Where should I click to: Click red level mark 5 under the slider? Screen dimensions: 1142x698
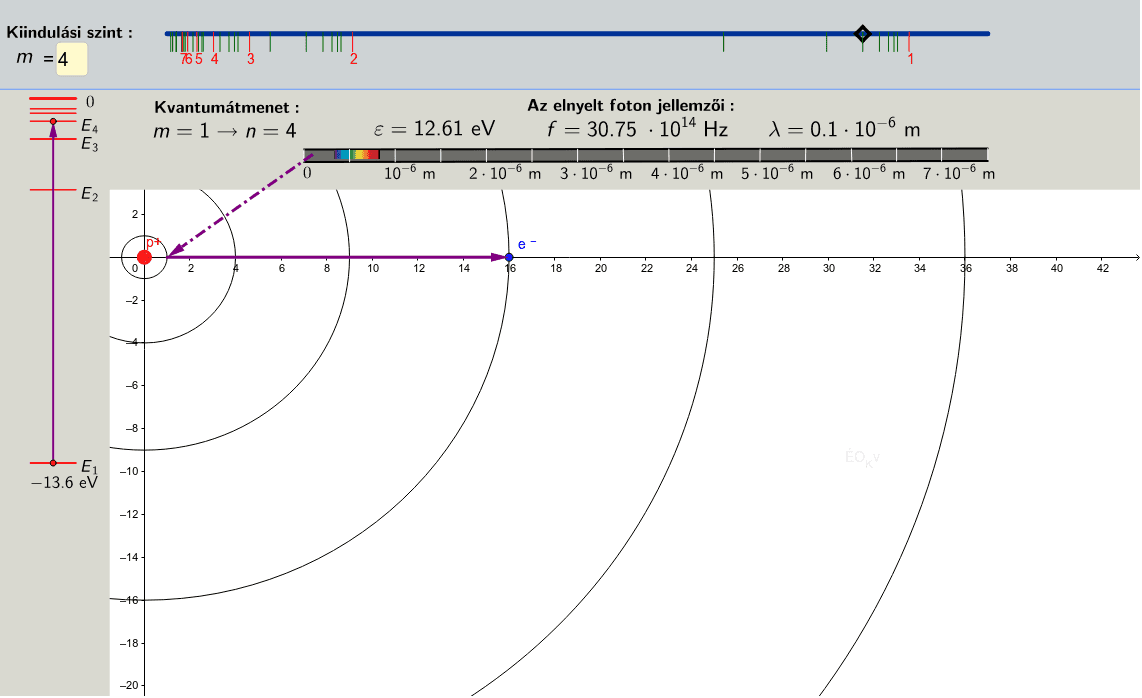(199, 59)
